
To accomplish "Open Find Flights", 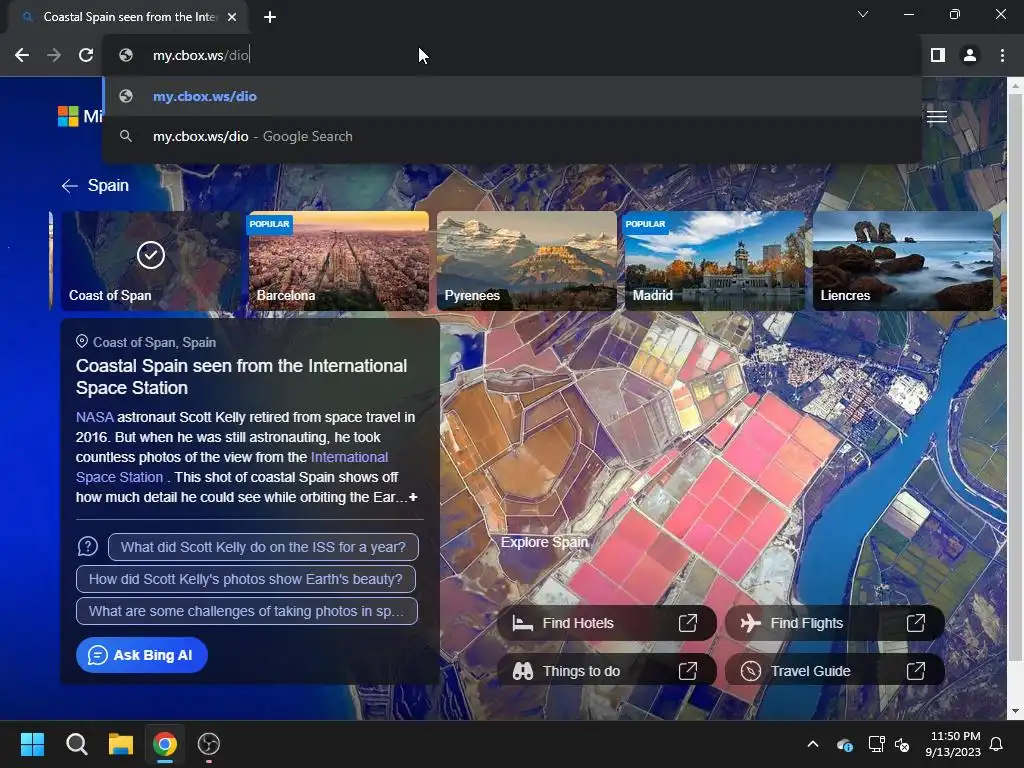I will (835, 623).
